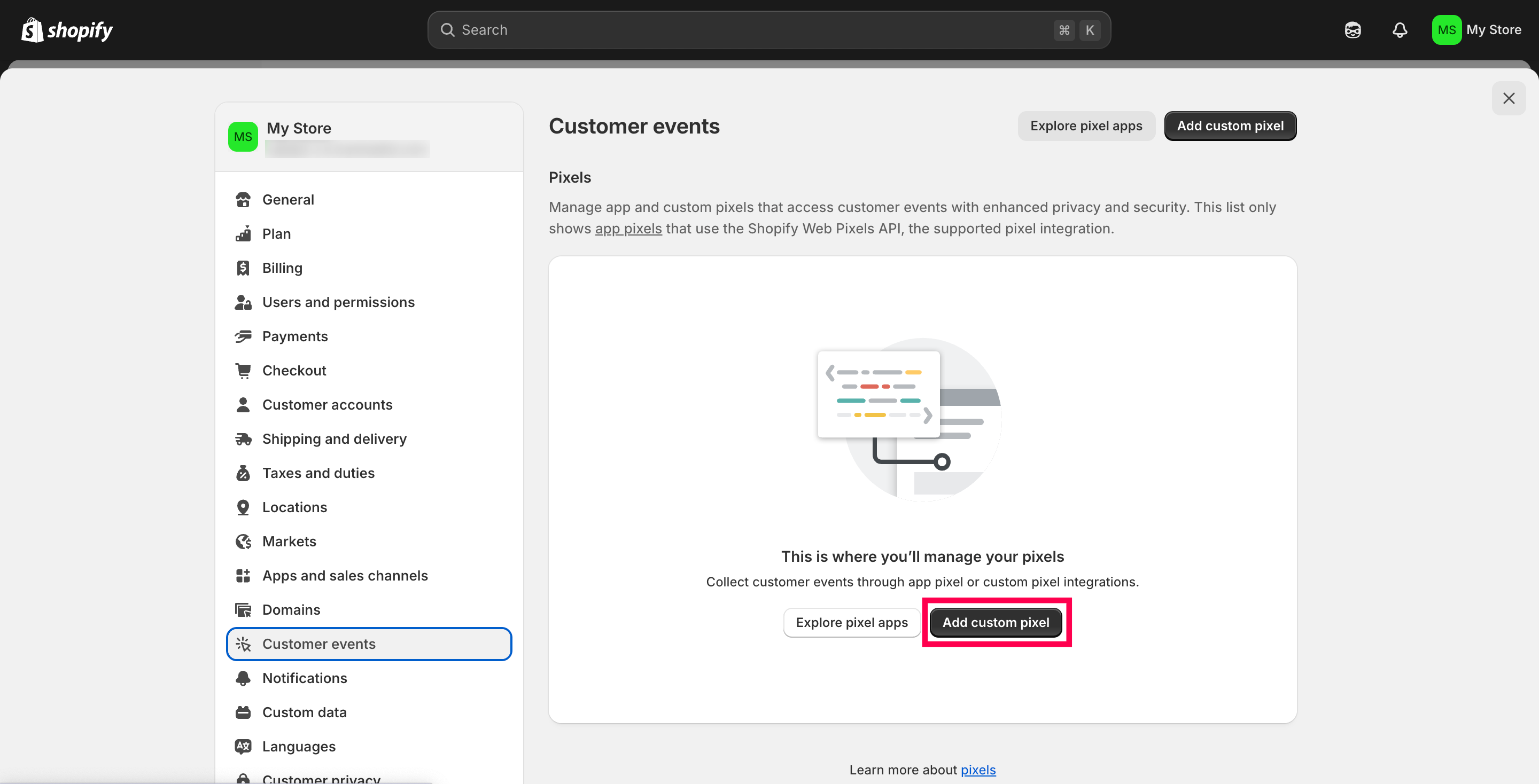This screenshot has width=1539, height=784.
Task: Click Explore pixel apps in the header
Action: tap(1085, 126)
